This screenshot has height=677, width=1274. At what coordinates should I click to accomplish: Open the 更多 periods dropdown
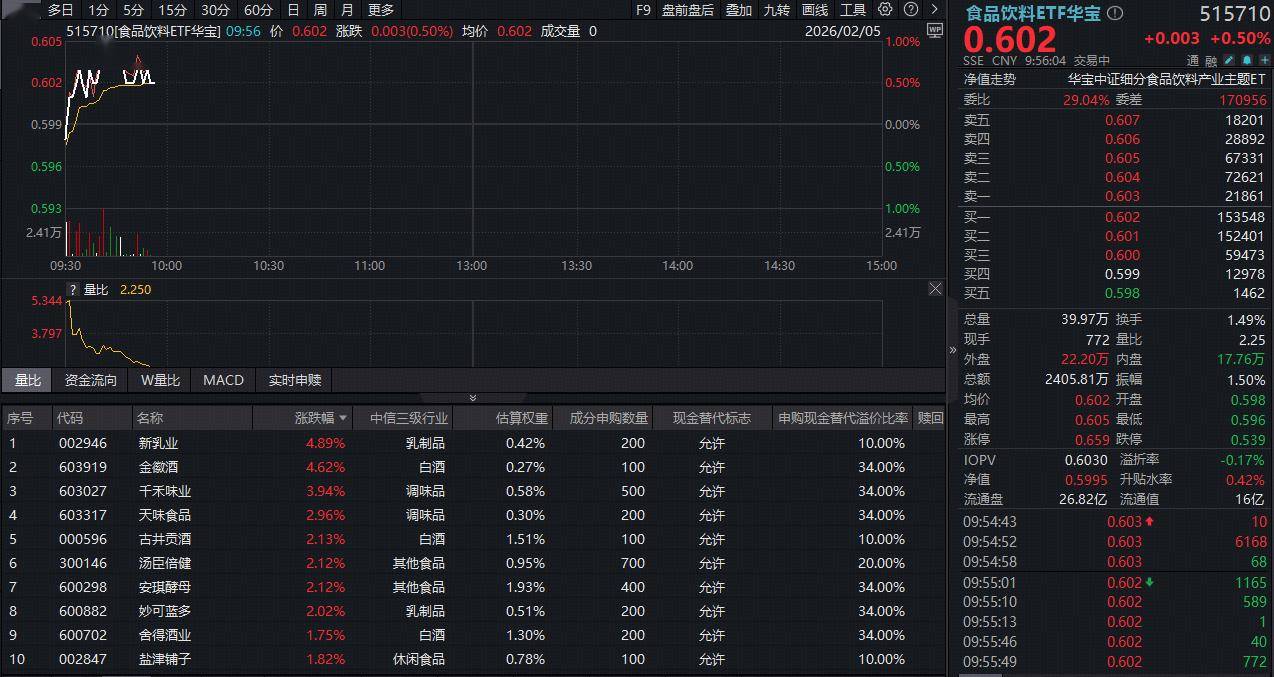(x=381, y=10)
